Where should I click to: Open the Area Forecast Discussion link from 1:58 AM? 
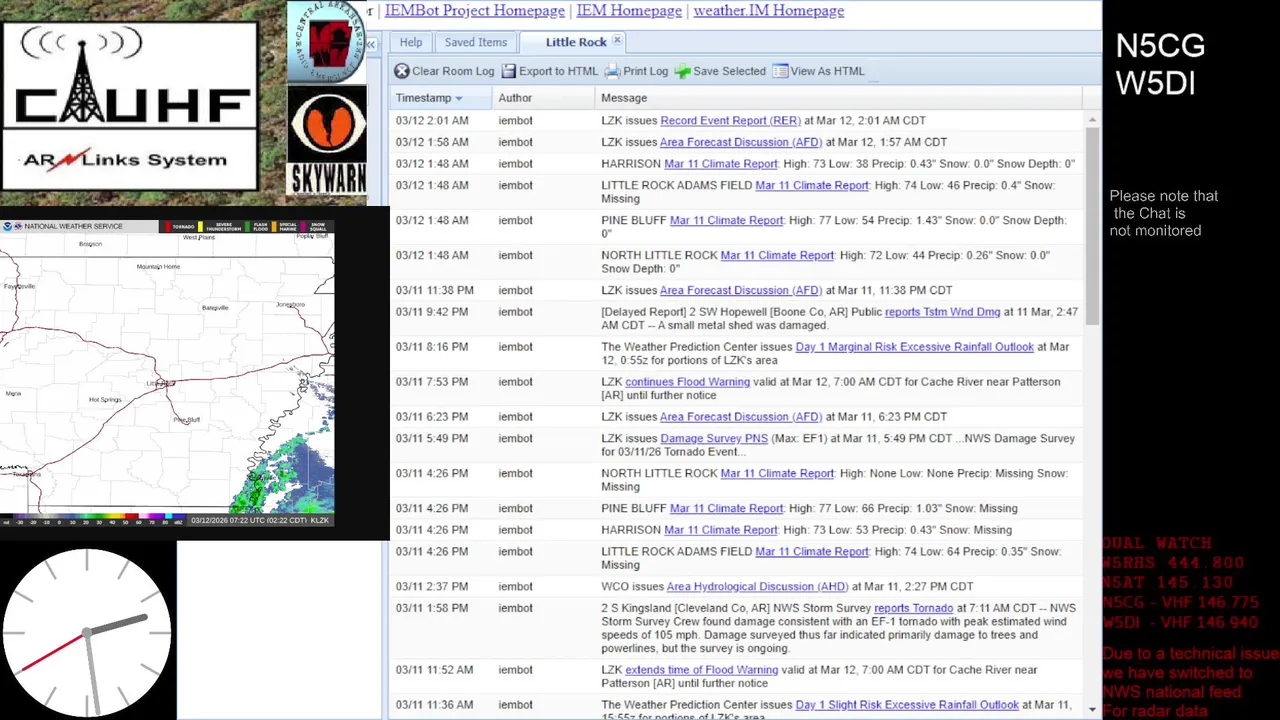click(x=741, y=142)
